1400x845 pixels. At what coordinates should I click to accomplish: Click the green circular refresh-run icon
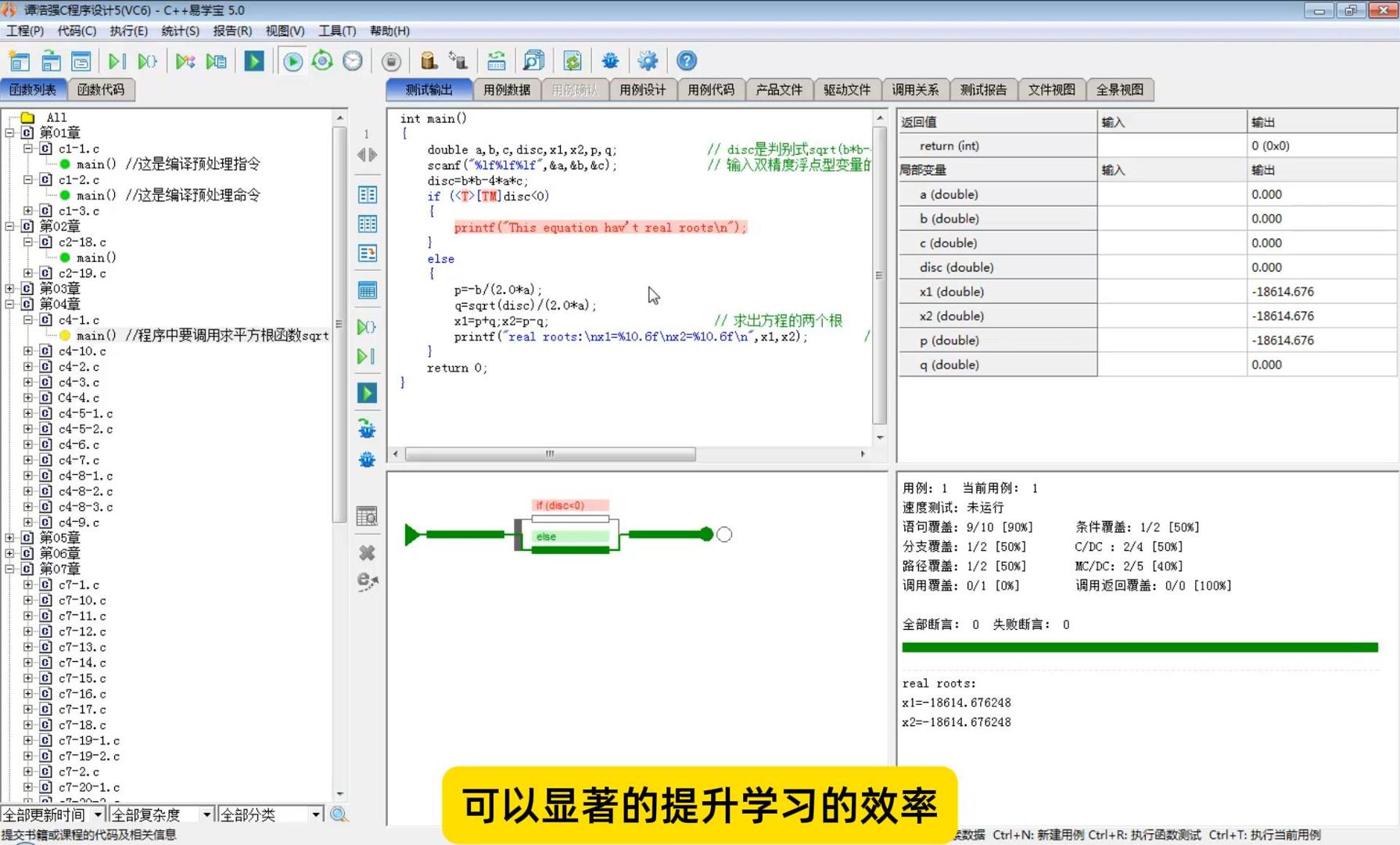coord(322,60)
